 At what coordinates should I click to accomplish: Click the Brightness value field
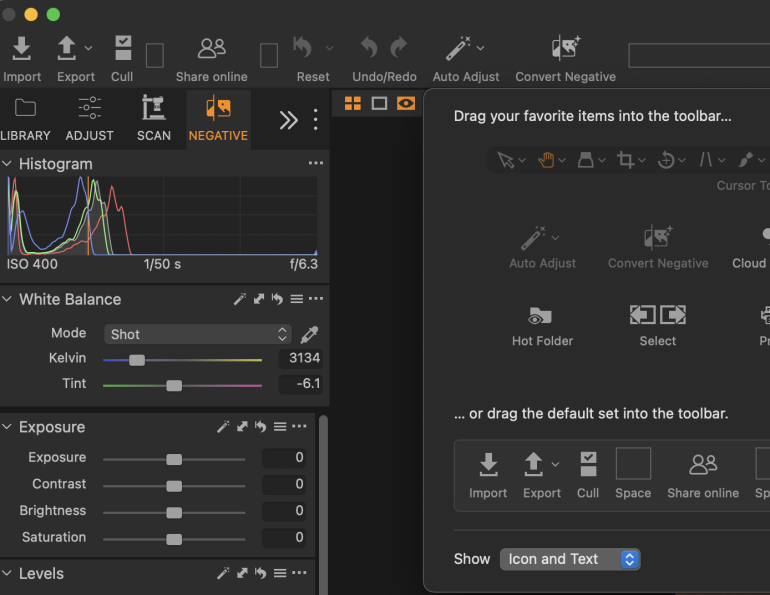[x=284, y=511]
